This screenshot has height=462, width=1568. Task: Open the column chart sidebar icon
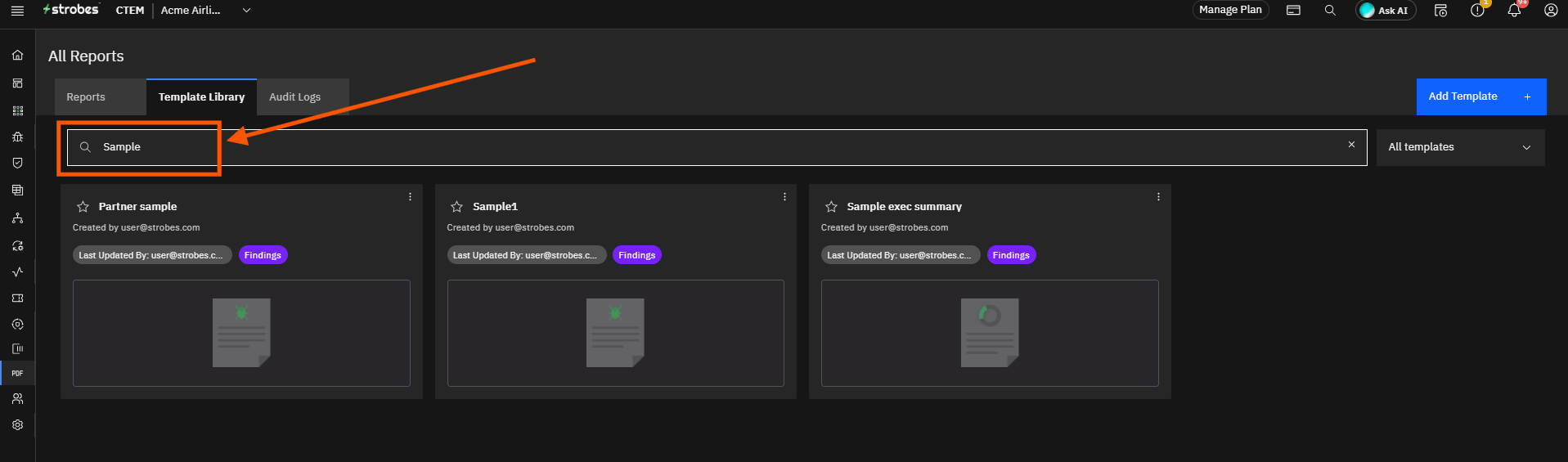[x=17, y=348]
